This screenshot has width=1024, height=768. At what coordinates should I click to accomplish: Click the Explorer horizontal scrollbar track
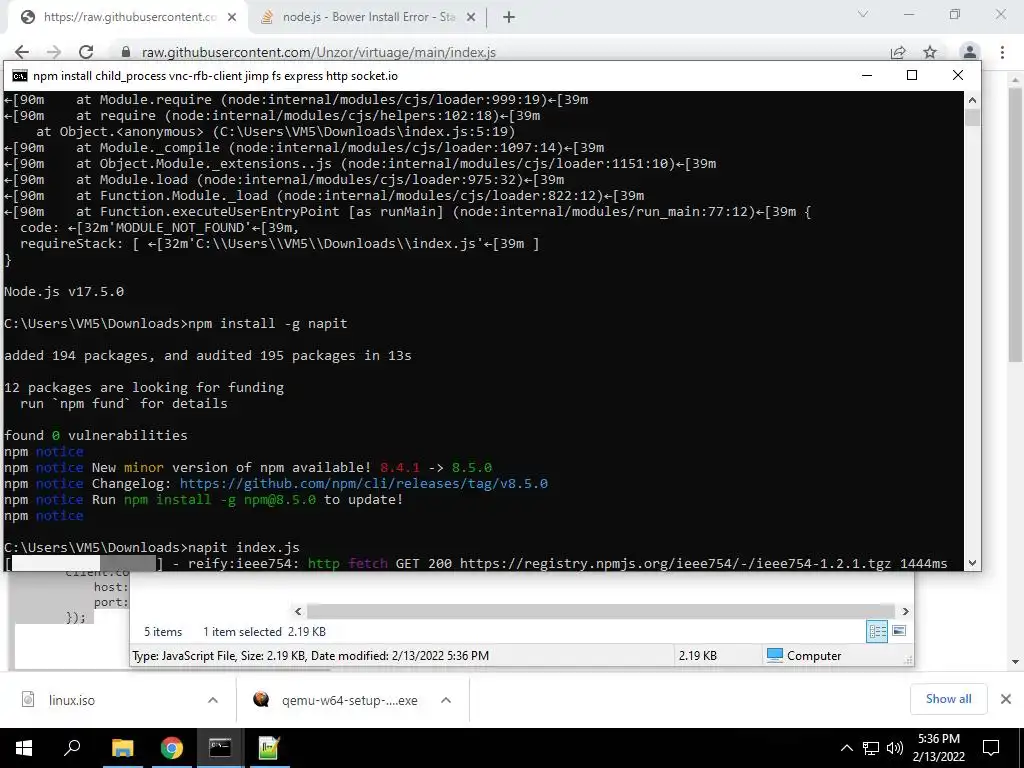click(601, 611)
